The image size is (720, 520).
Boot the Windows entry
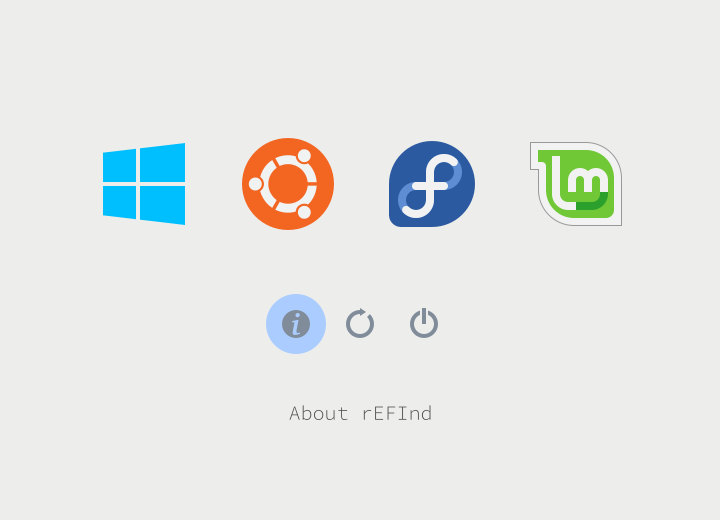pyautogui.click(x=144, y=184)
